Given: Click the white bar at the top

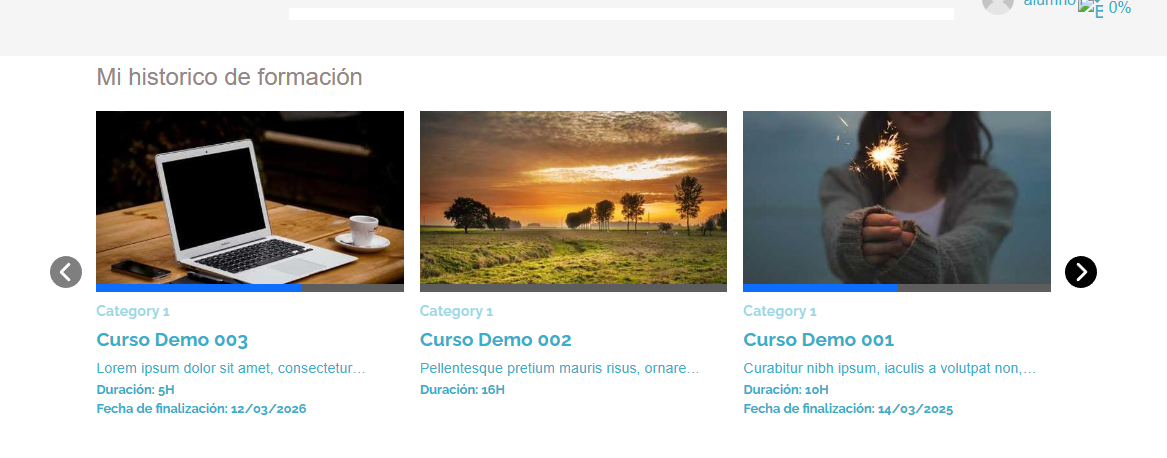Looking at the screenshot, I should 621,13.
